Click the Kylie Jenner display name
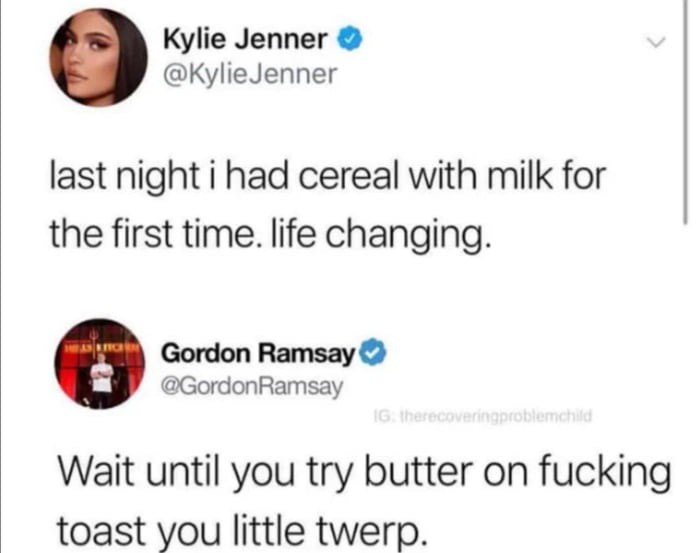Image resolution: width=700 pixels, height=553 pixels. pos(245,39)
